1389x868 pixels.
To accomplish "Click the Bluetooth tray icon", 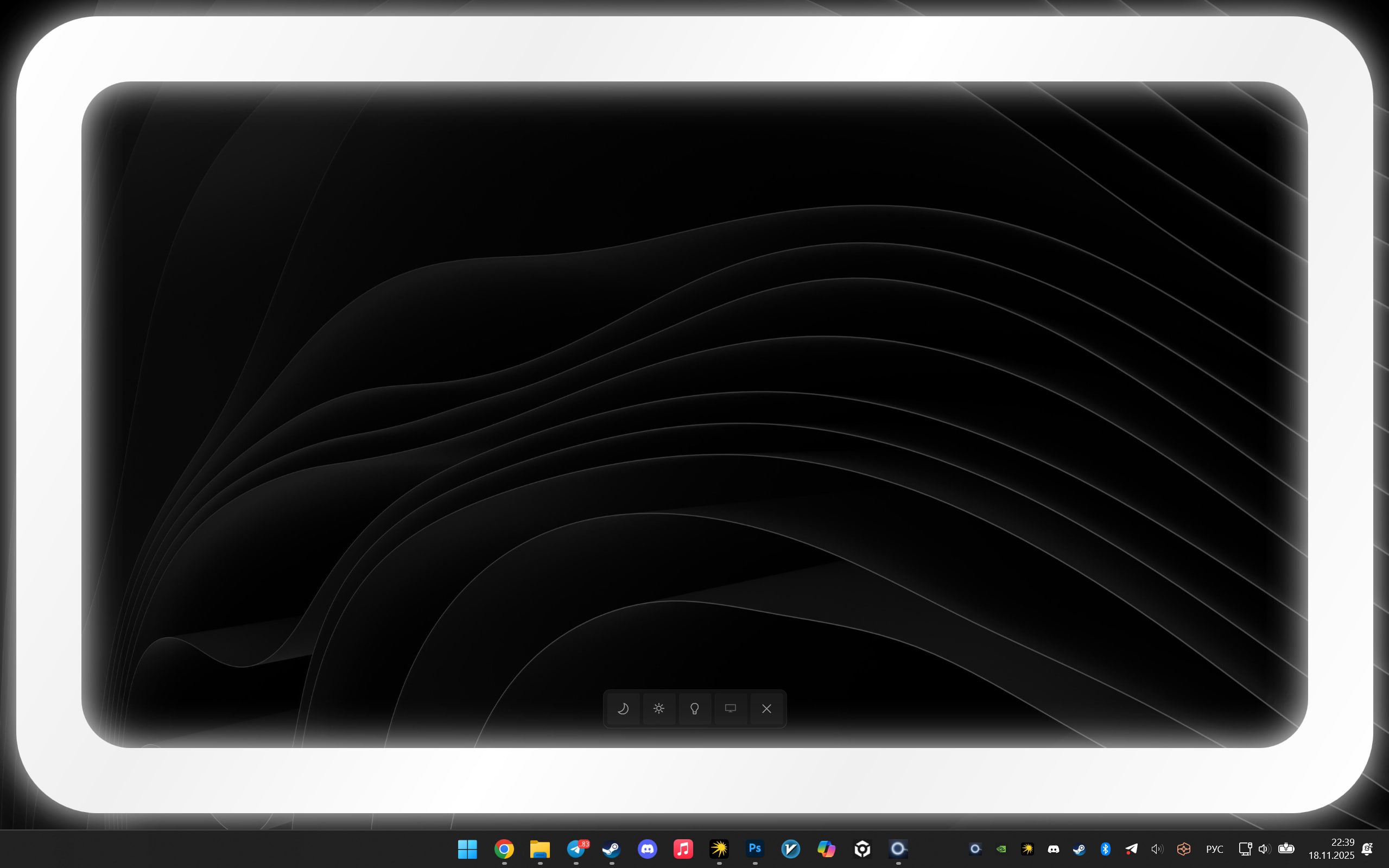I will click(x=1106, y=848).
